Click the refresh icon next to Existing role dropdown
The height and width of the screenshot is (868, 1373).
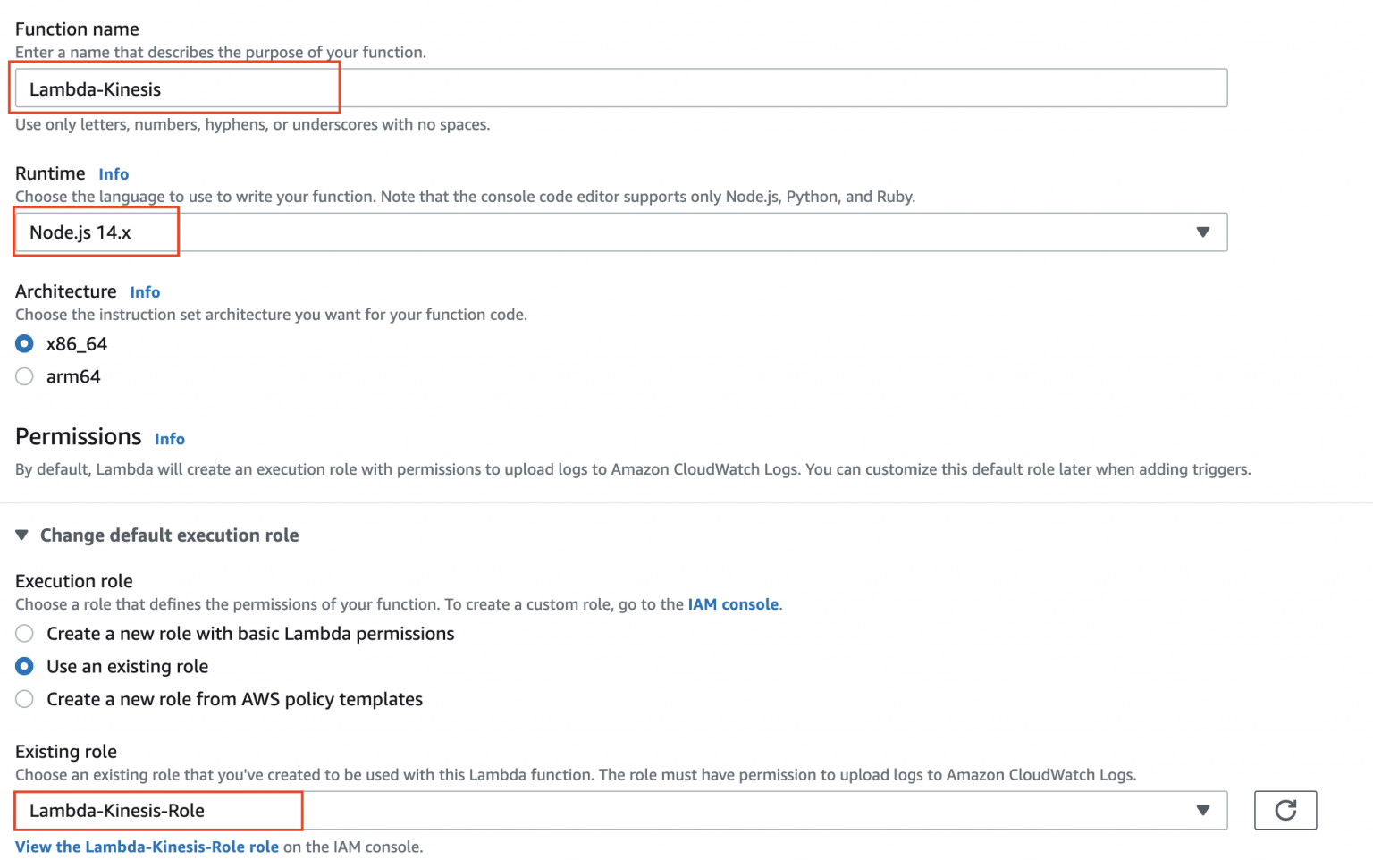point(1285,810)
